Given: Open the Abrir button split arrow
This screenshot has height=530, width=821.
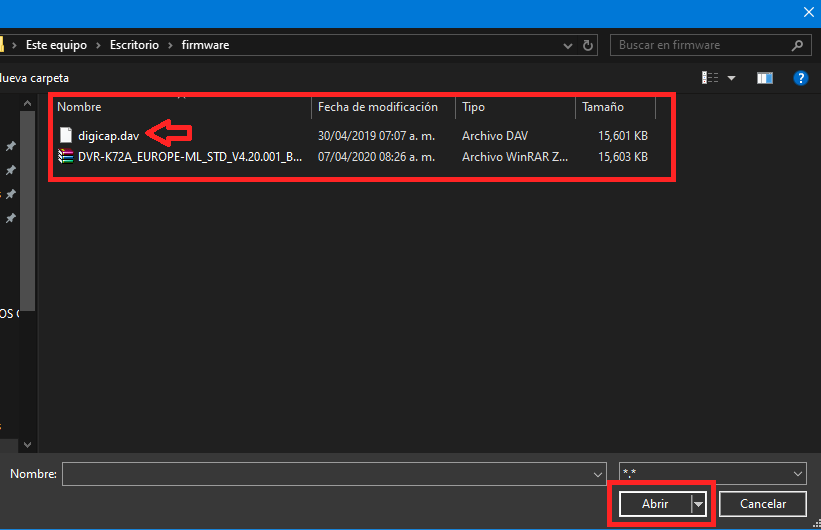Looking at the screenshot, I should tap(698, 504).
